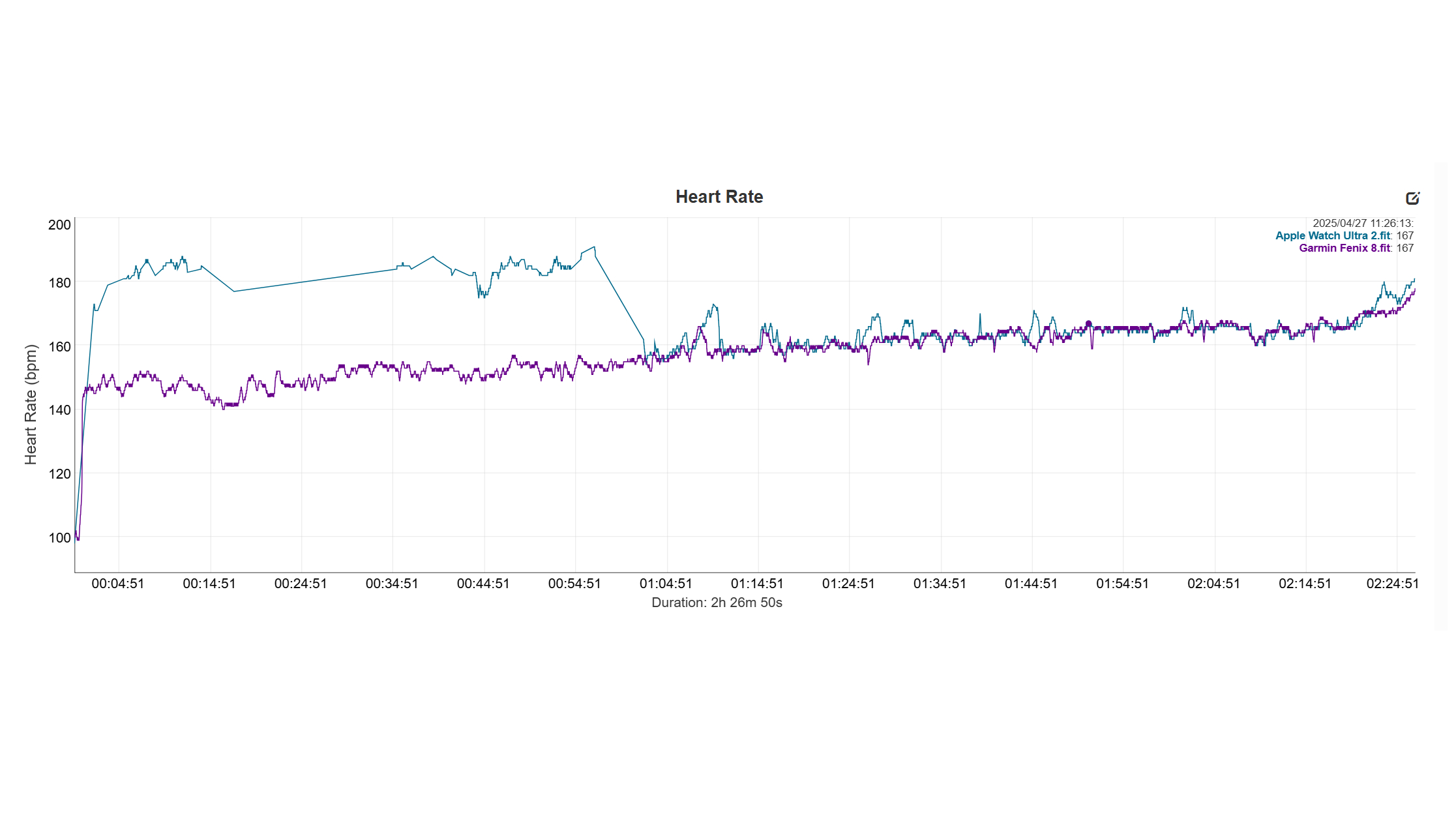Click the 100 bpm axis label
This screenshot has width=1456, height=819.
[59, 538]
